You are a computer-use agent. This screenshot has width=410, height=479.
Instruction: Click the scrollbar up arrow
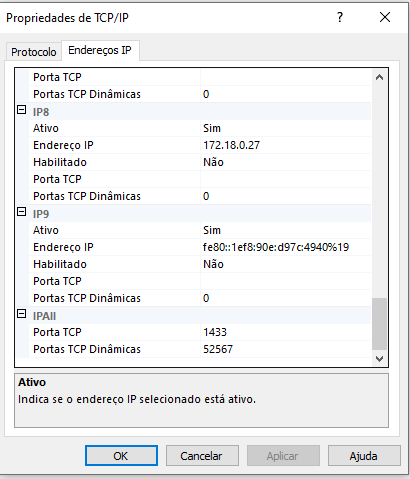(x=379, y=77)
